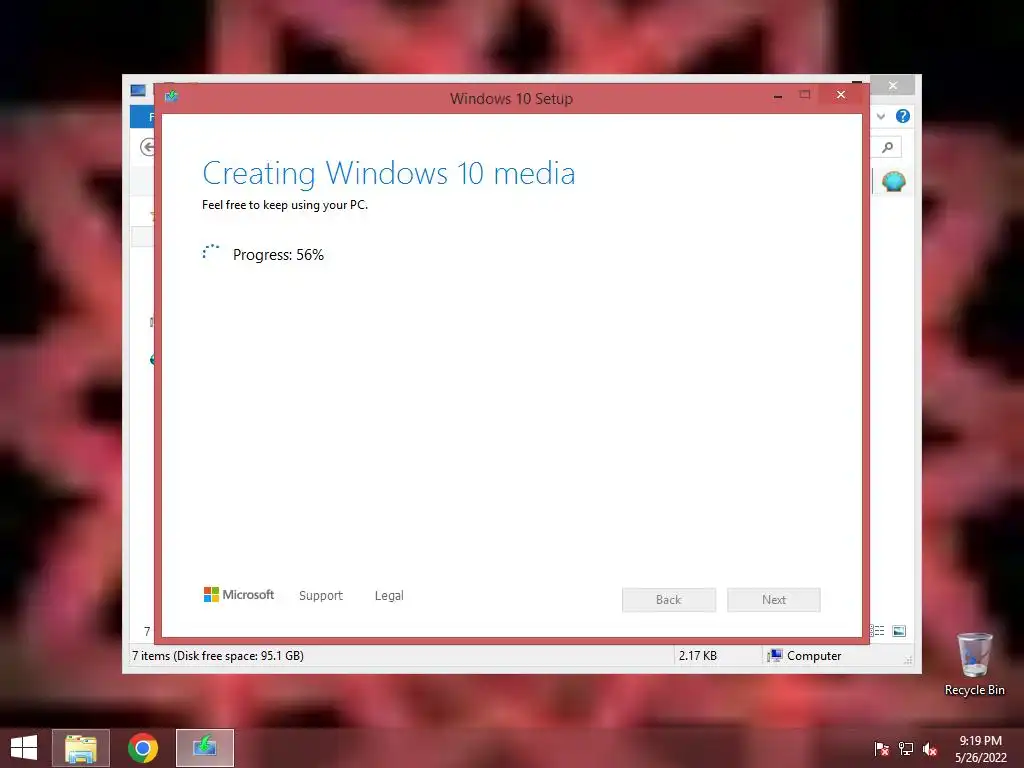This screenshot has width=1024, height=768.
Task: Open the Support link
Action: pos(321,596)
